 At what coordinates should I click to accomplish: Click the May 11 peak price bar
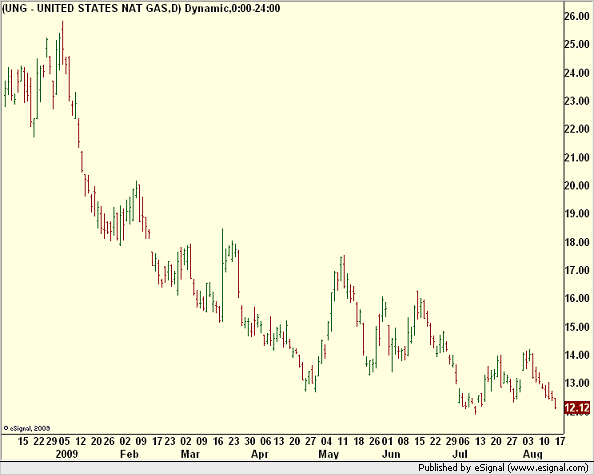click(344, 272)
